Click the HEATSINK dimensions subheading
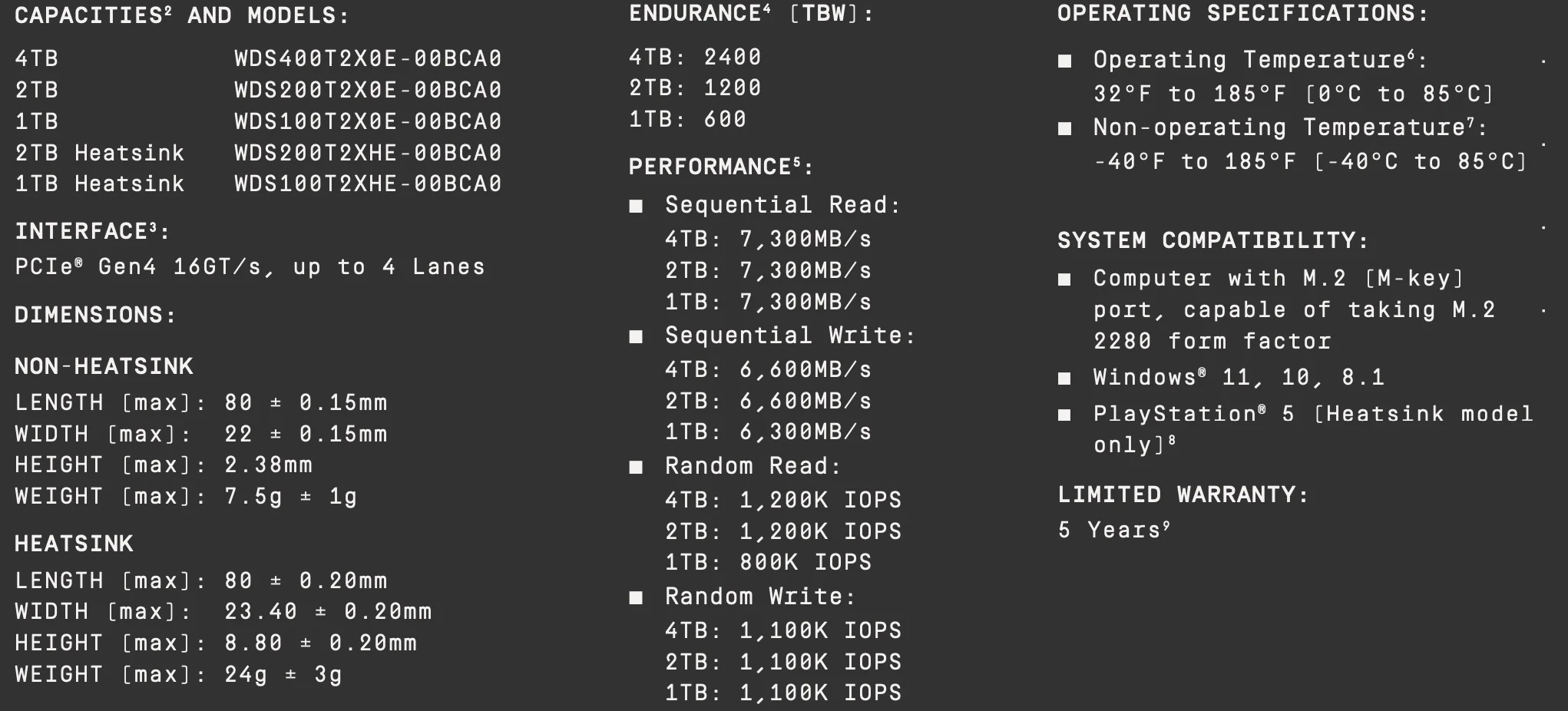1568x711 pixels. point(74,544)
